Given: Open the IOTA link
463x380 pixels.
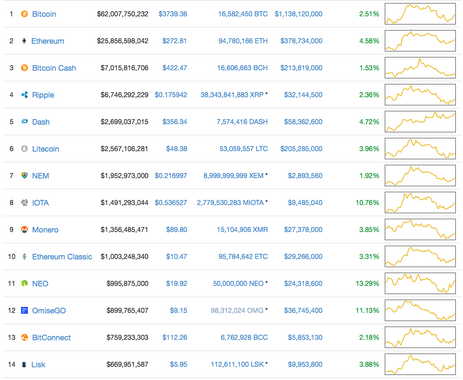Looking at the screenshot, I should 40,203.
